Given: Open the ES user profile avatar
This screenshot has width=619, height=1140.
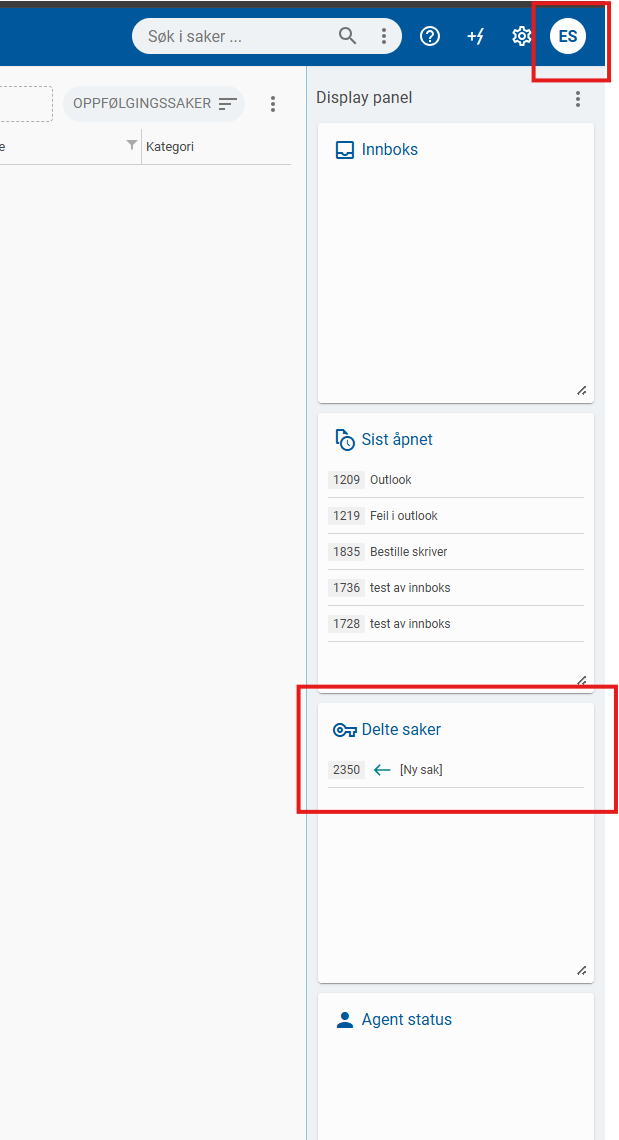Looking at the screenshot, I should [568, 37].
